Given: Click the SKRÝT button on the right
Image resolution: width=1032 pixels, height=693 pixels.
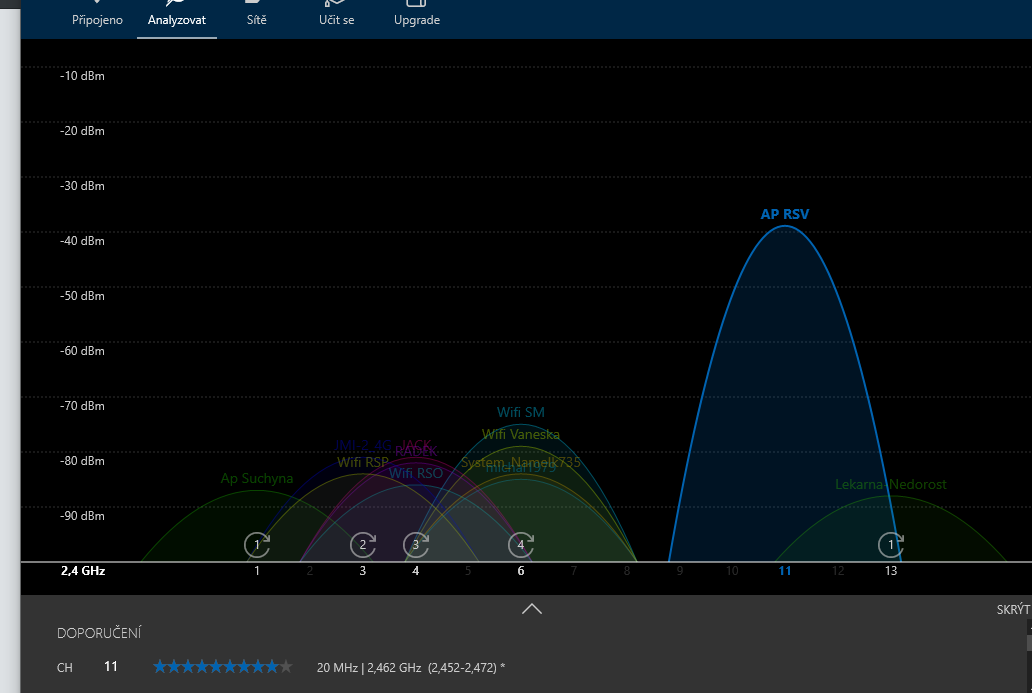Looking at the screenshot, I should 1012,610.
